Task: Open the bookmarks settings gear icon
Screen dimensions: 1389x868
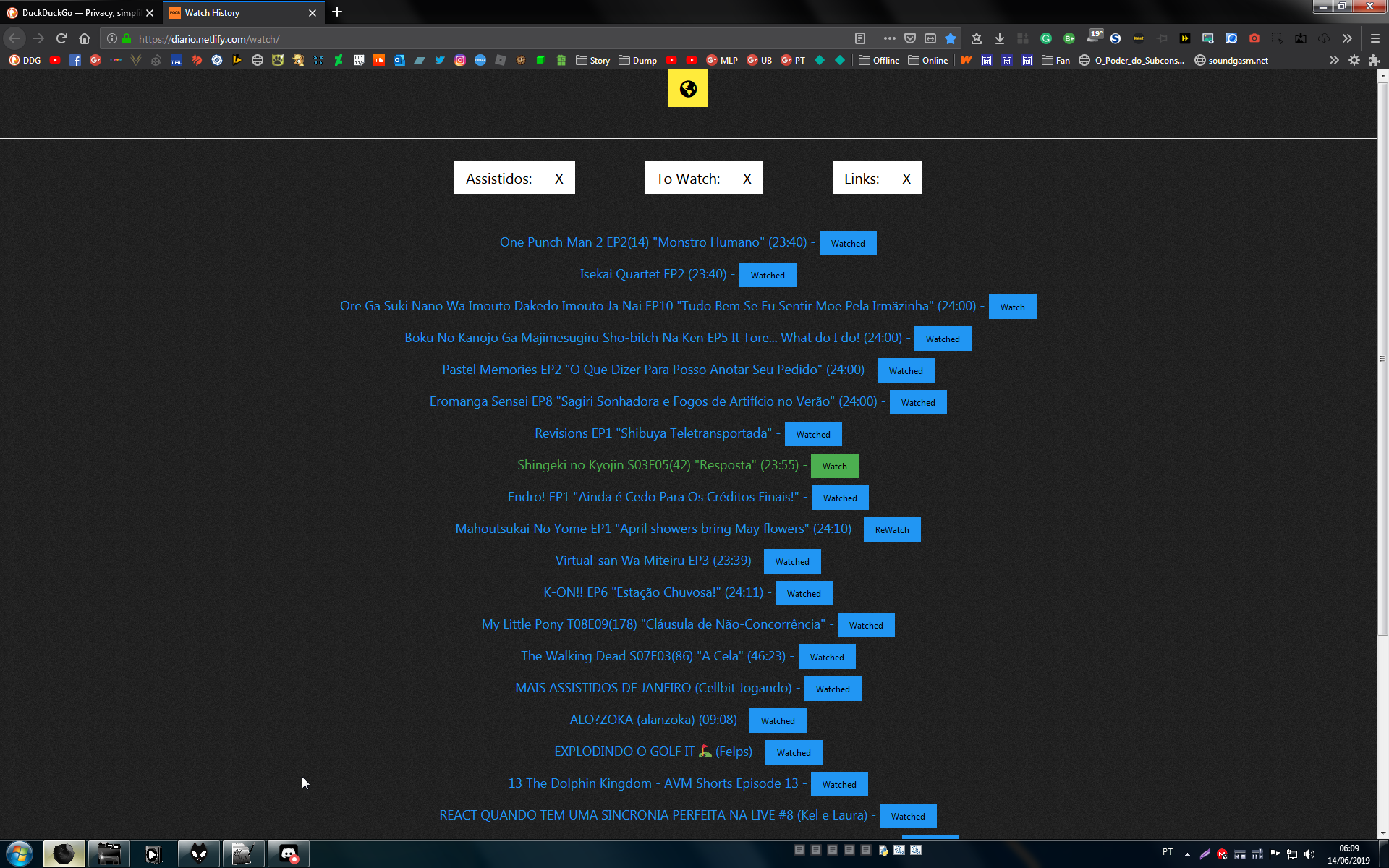Action: coord(1354,60)
